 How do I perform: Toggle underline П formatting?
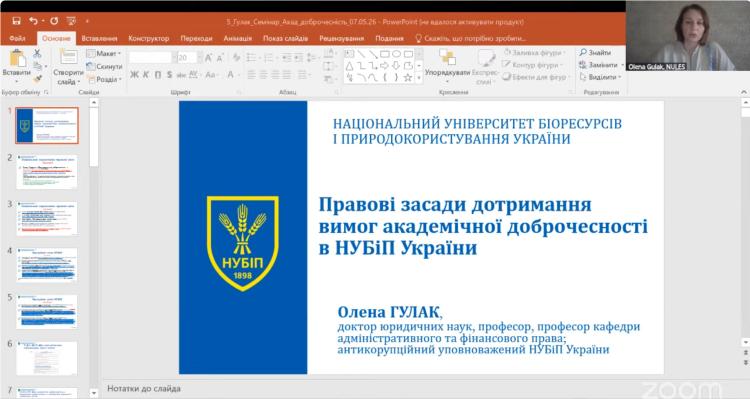click(x=157, y=75)
